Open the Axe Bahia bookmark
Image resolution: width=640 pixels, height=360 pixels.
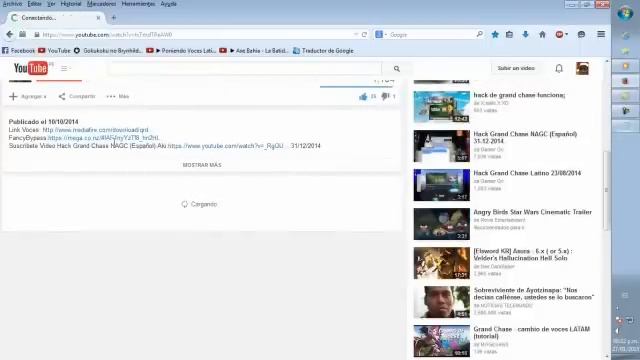point(253,51)
